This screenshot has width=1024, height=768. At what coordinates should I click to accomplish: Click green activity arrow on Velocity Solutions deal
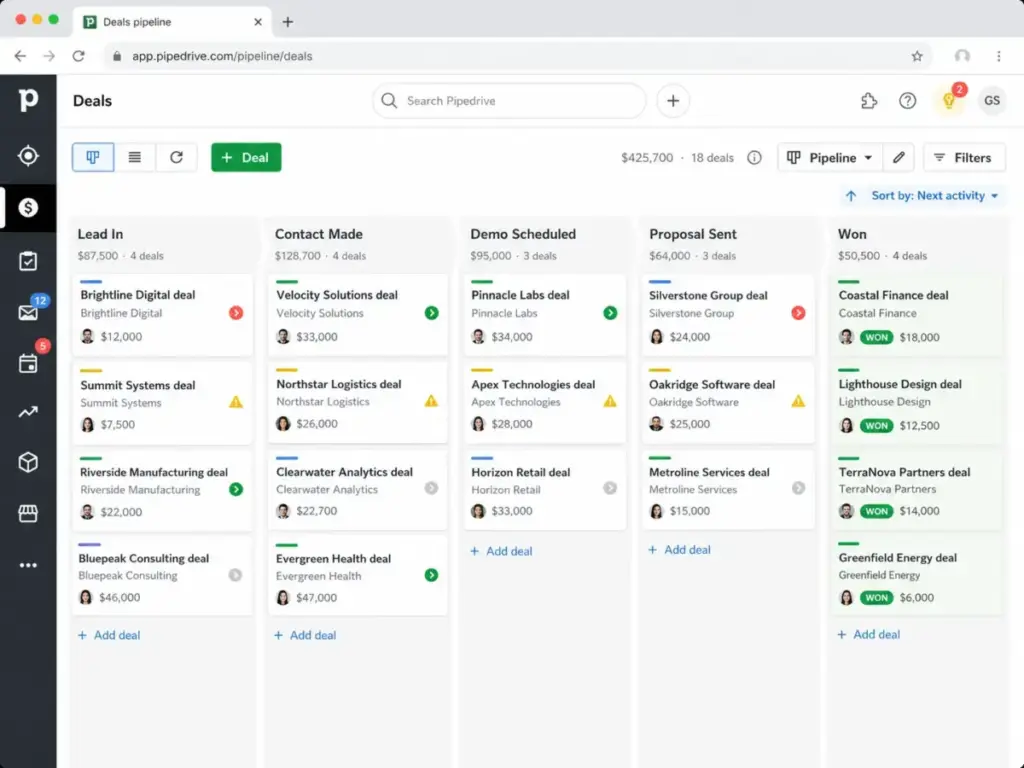(431, 313)
